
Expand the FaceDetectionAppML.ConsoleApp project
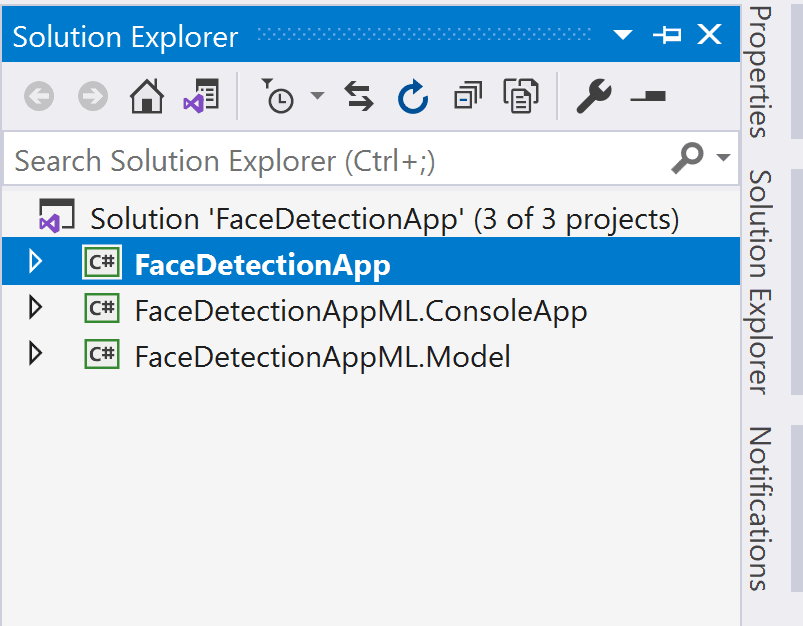click(x=36, y=308)
